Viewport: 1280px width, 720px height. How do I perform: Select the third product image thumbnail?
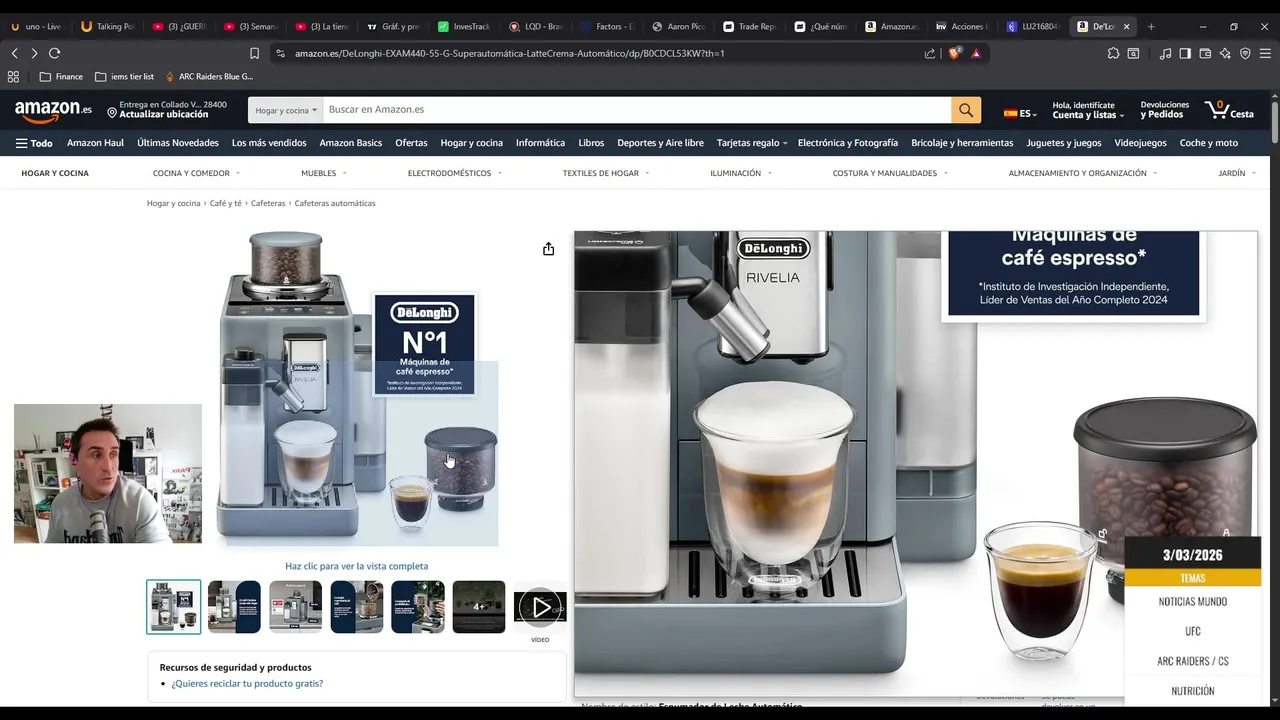296,607
